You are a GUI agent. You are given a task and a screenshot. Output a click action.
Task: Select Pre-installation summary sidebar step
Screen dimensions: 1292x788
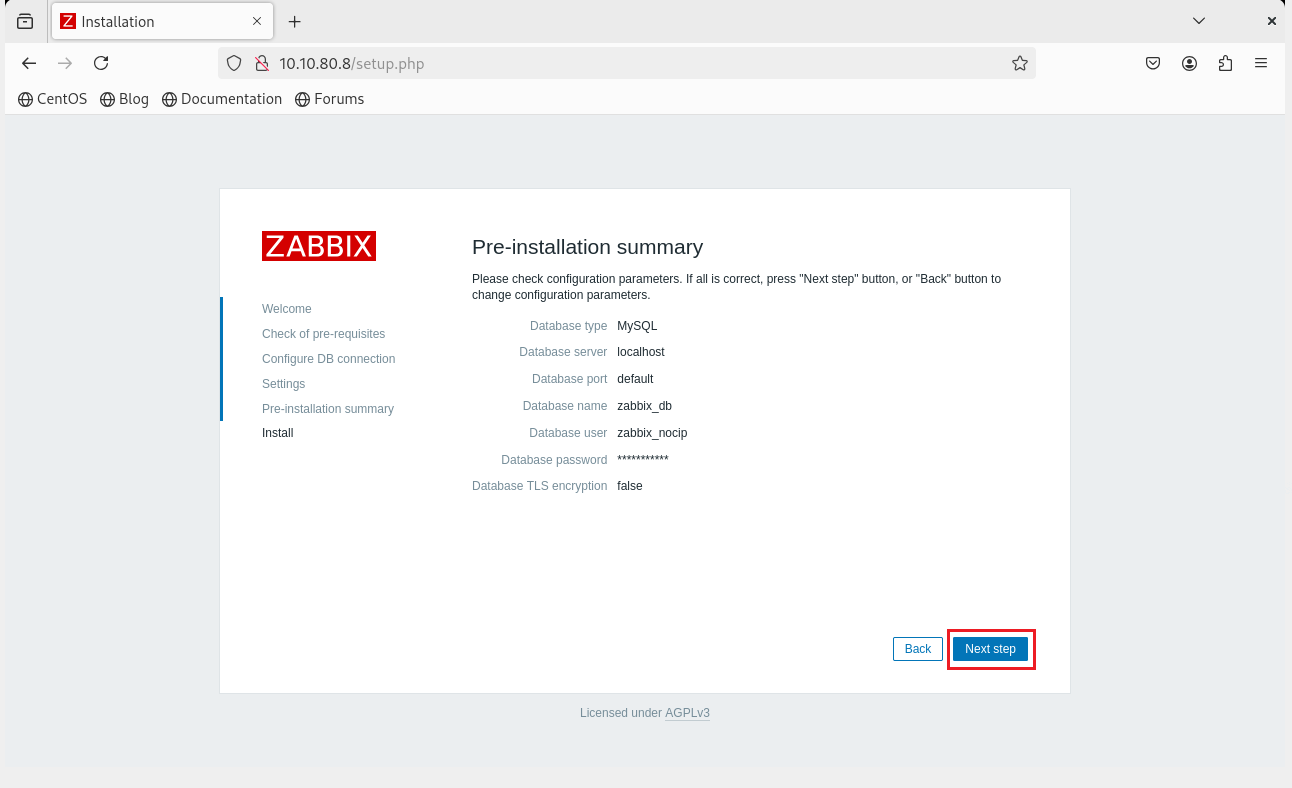pyautogui.click(x=328, y=409)
